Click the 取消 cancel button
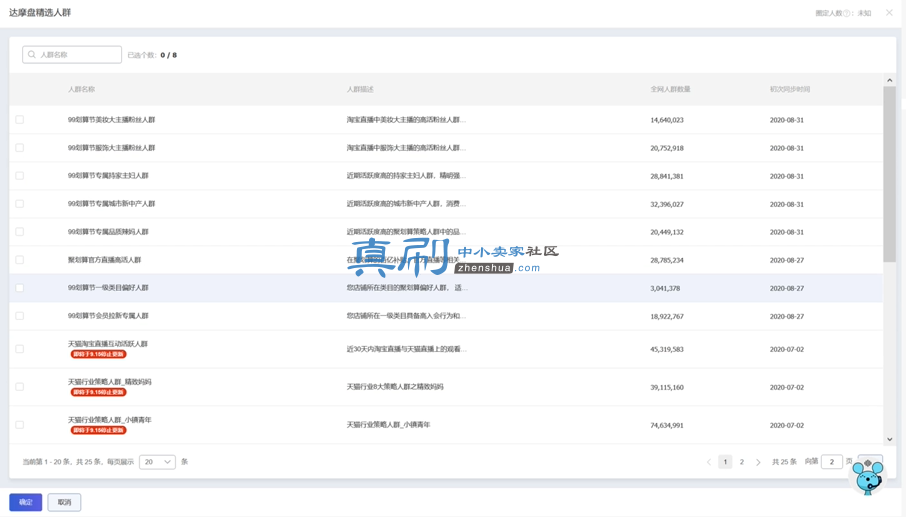Screen dimensions: 906x517 coord(64,503)
